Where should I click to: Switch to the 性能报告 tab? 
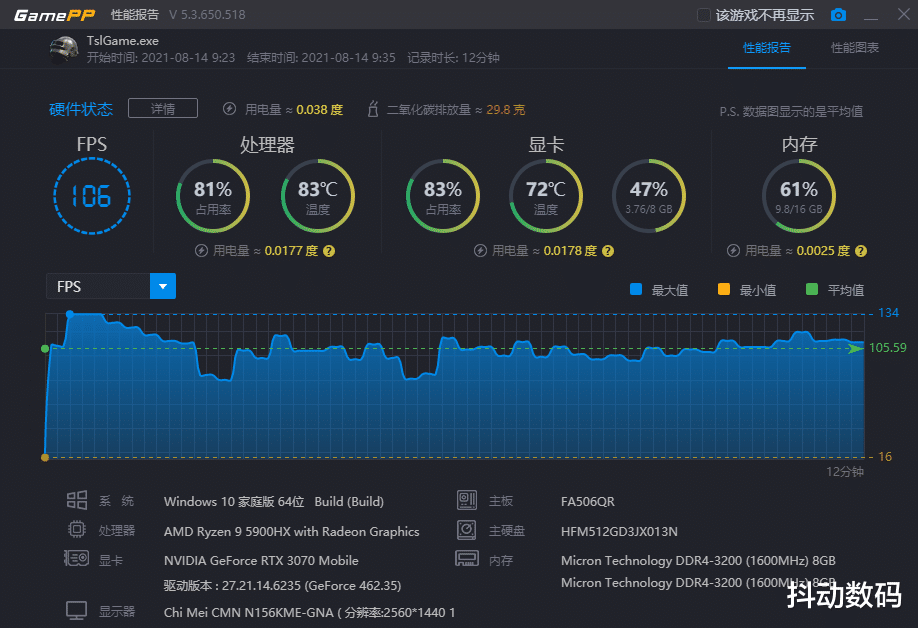point(766,48)
